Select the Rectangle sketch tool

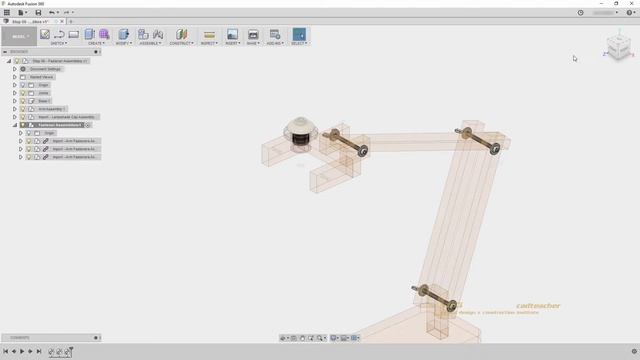73,34
